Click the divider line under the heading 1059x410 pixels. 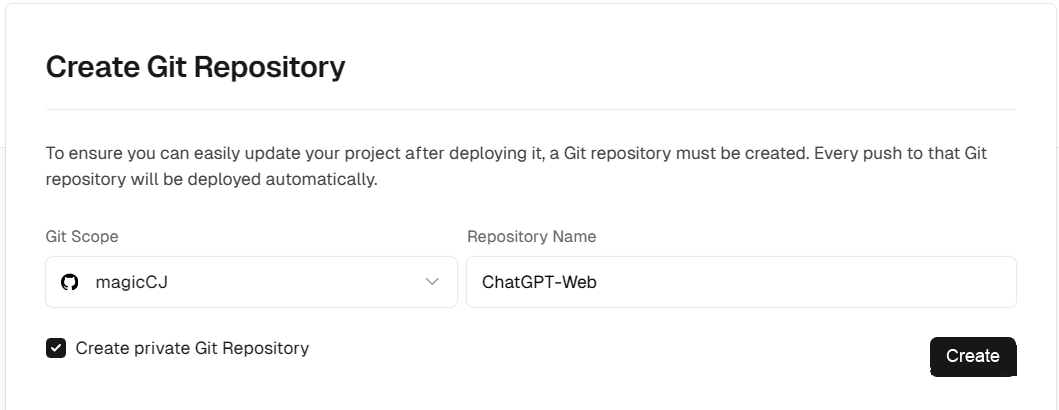(x=530, y=109)
